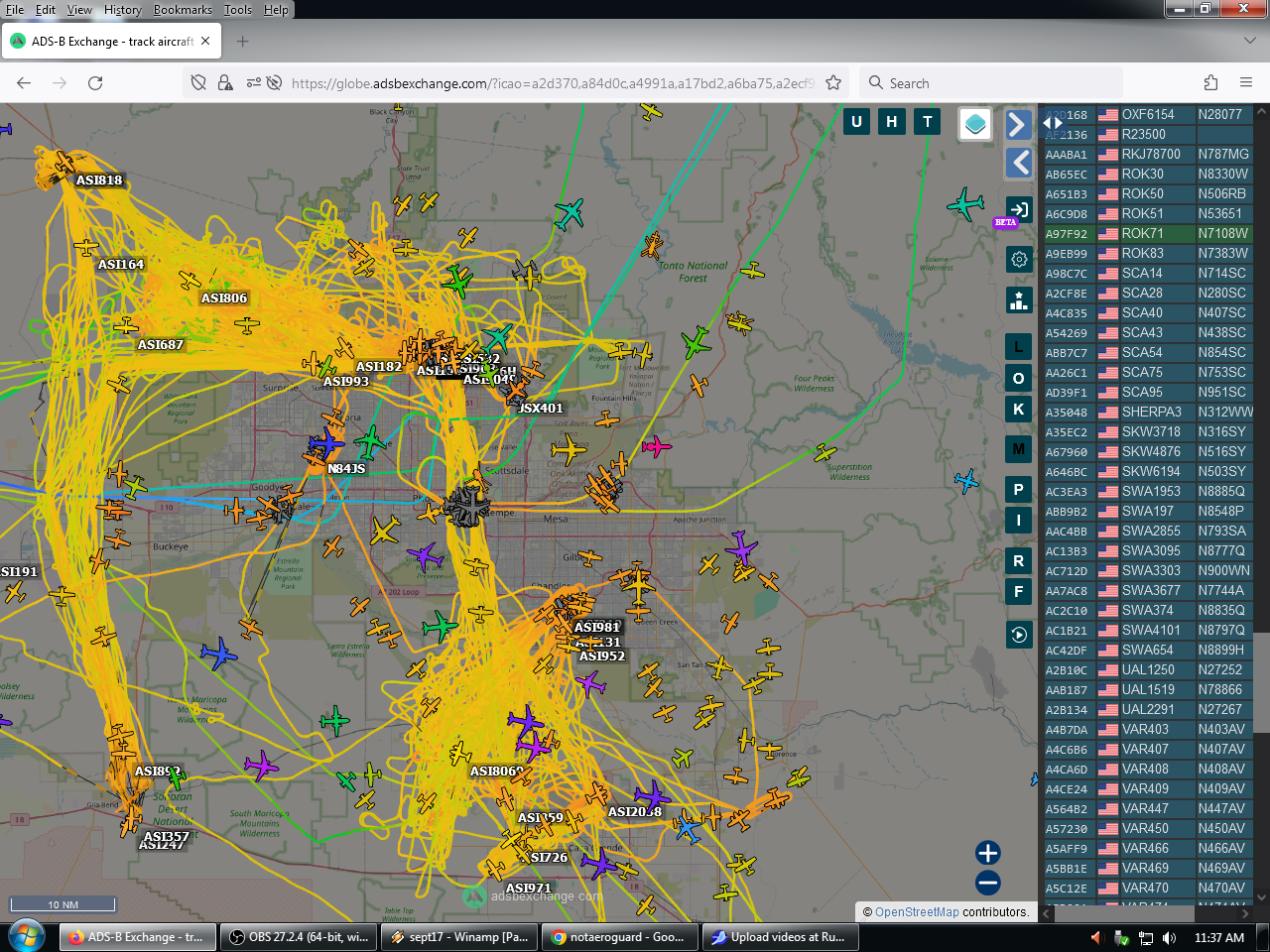Zoom out with the minus button

987,883
